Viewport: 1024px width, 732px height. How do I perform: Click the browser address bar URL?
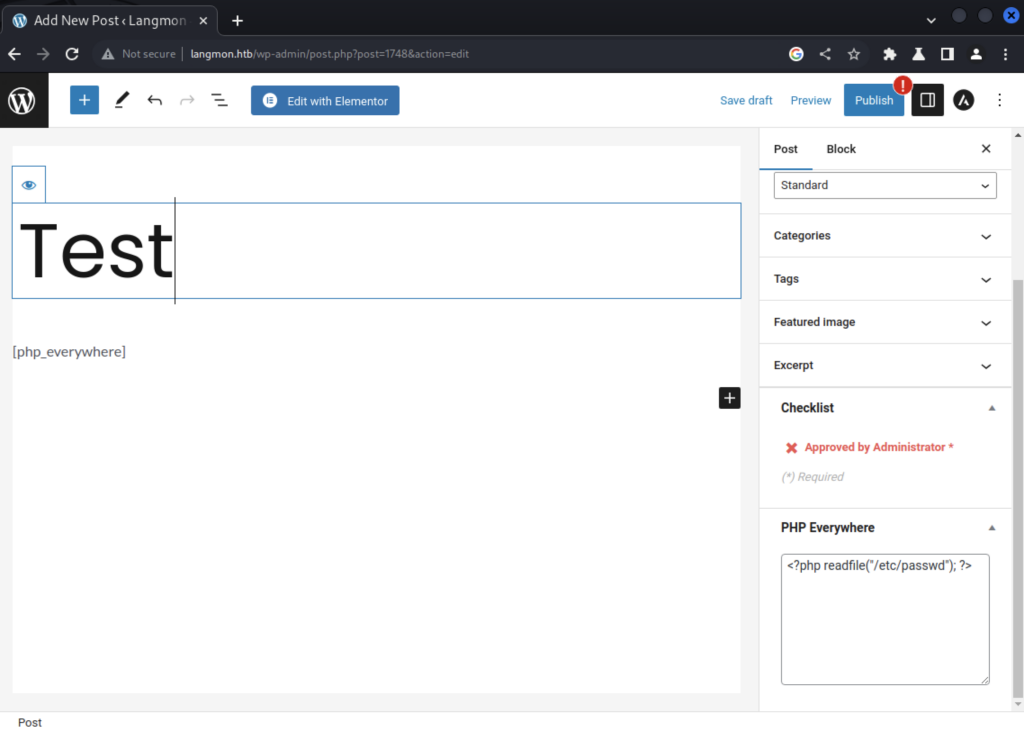(x=330, y=54)
